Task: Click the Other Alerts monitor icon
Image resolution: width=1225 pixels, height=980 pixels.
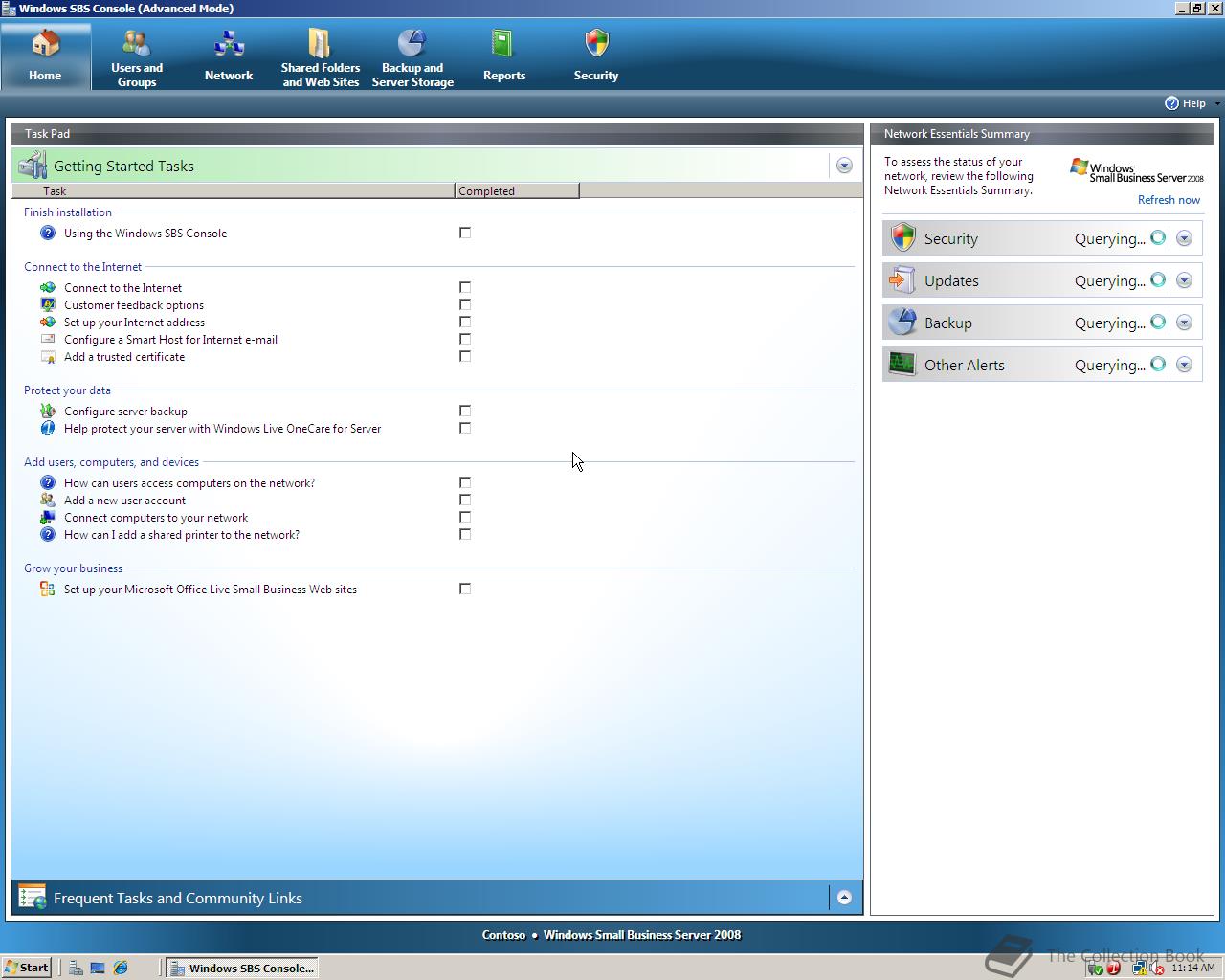Action: [x=902, y=364]
